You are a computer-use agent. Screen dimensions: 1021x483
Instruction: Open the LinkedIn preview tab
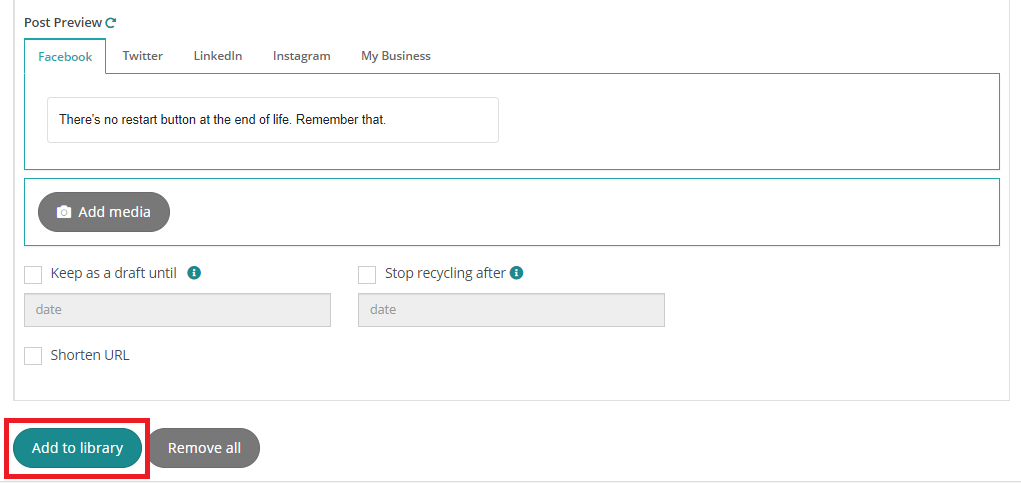pos(217,56)
